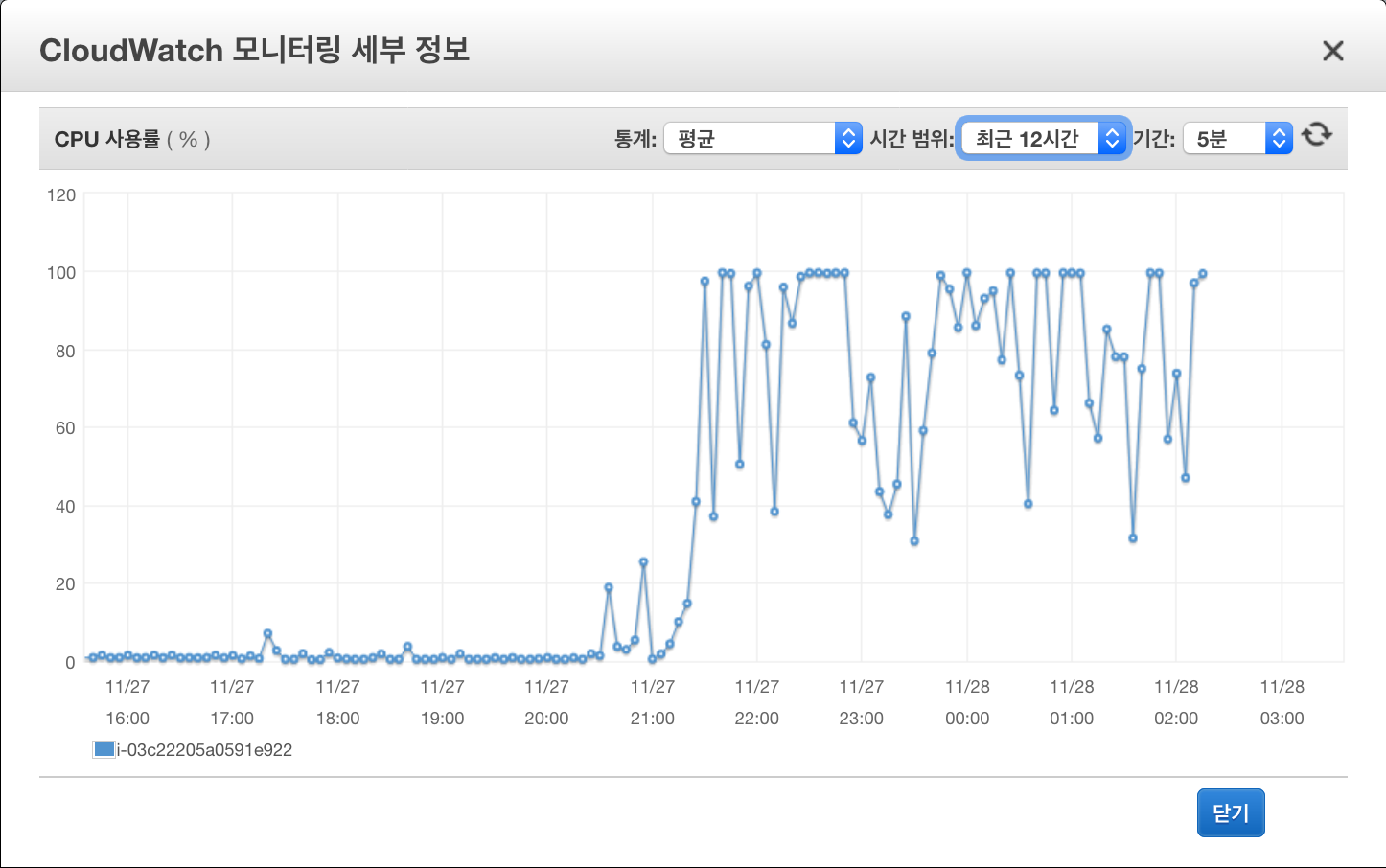Click the 20 y-axis value
The width and height of the screenshot is (1386, 868).
click(65, 584)
